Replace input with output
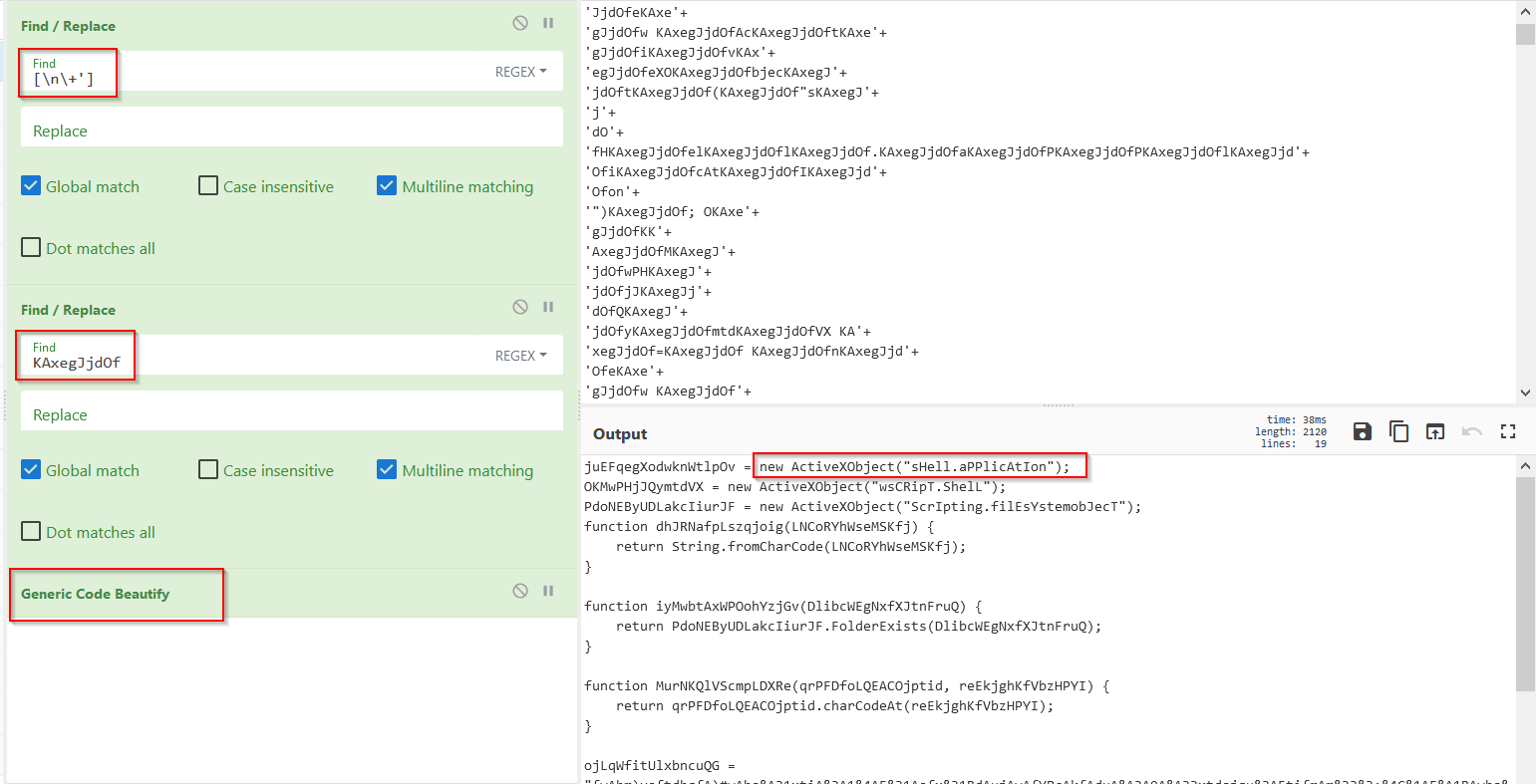The height and width of the screenshot is (784, 1536). tap(1434, 431)
